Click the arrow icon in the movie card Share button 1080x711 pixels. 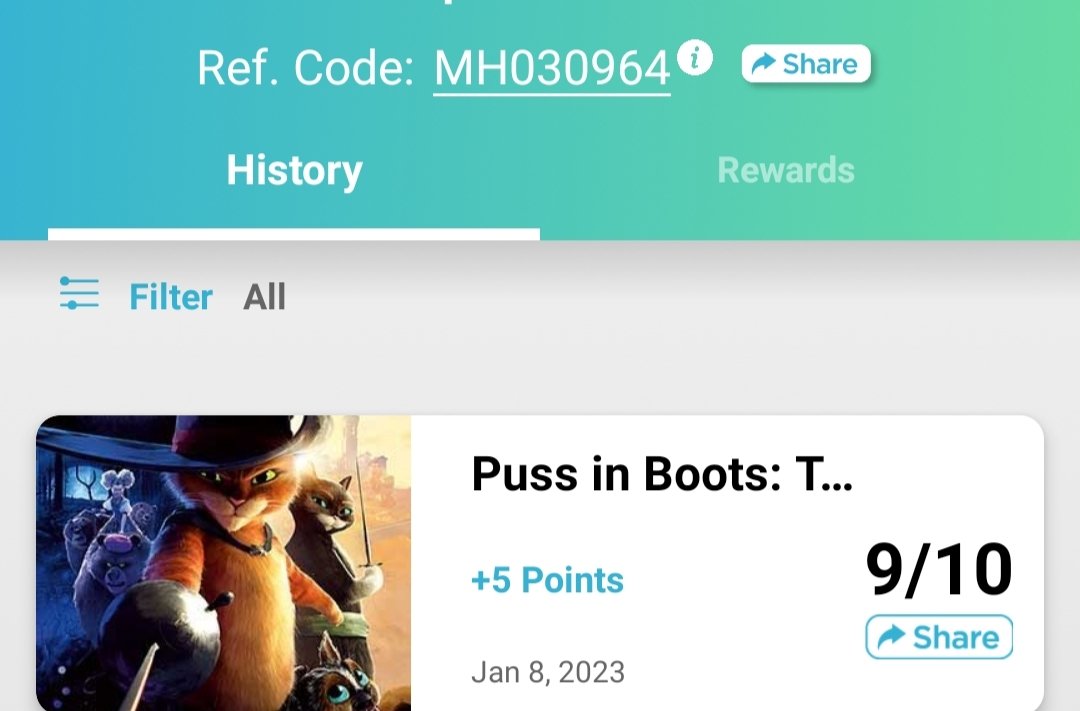point(891,636)
